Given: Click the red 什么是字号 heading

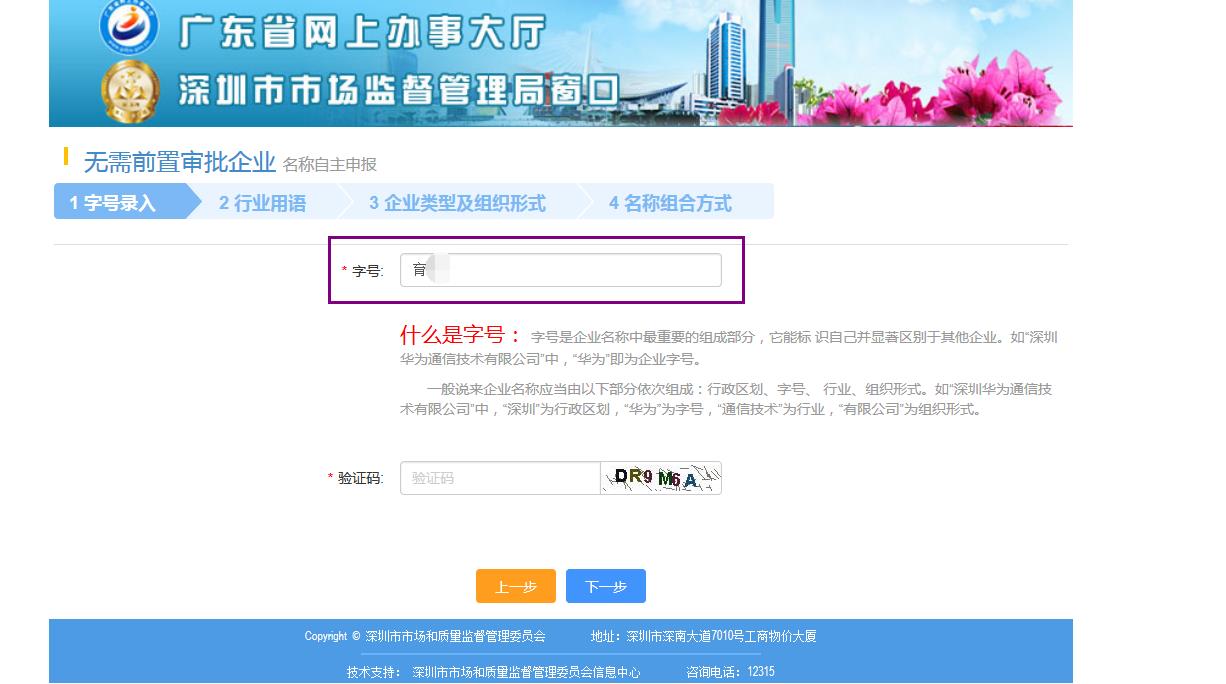Looking at the screenshot, I should pyautogui.click(x=460, y=335).
